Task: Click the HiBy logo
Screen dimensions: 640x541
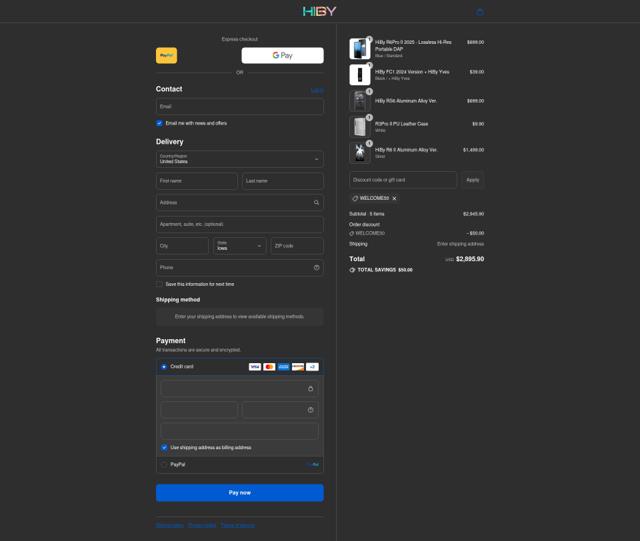Action: [x=320, y=11]
